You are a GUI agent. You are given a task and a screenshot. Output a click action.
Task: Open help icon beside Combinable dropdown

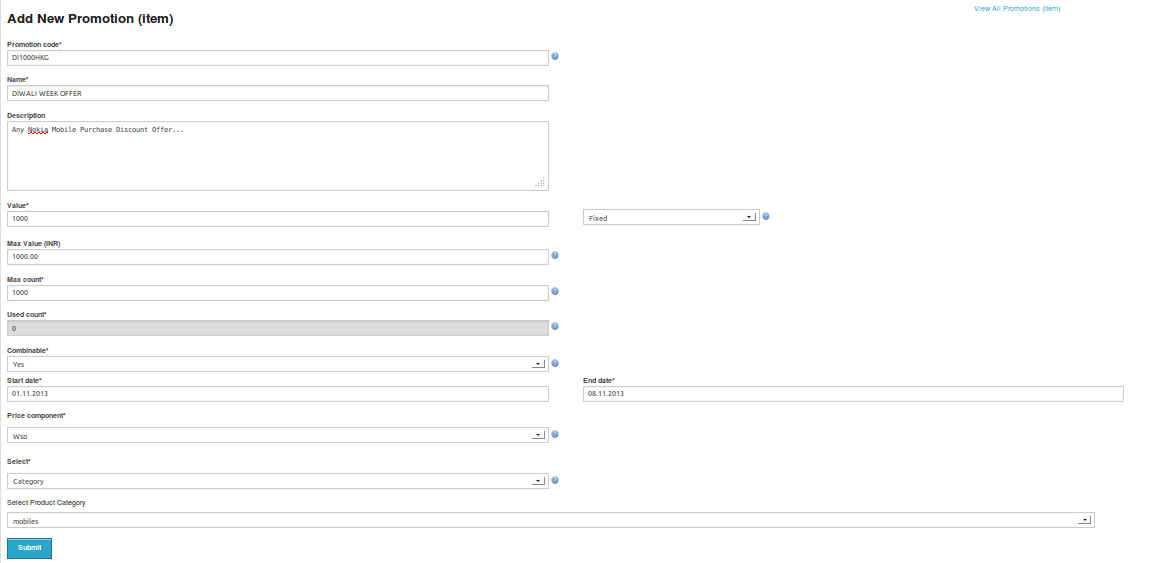tap(555, 363)
